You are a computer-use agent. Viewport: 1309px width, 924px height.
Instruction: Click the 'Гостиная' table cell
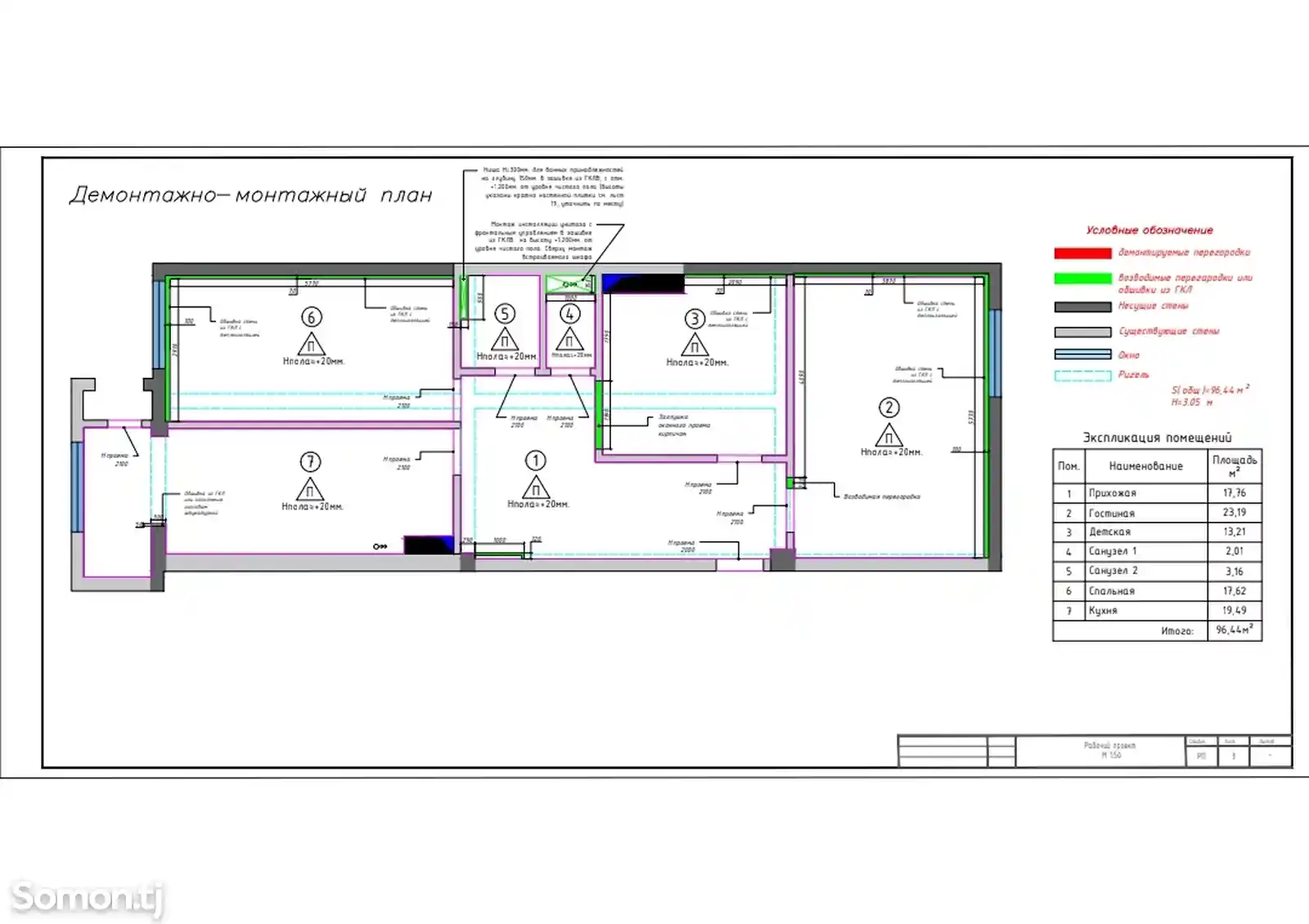pos(1146,513)
